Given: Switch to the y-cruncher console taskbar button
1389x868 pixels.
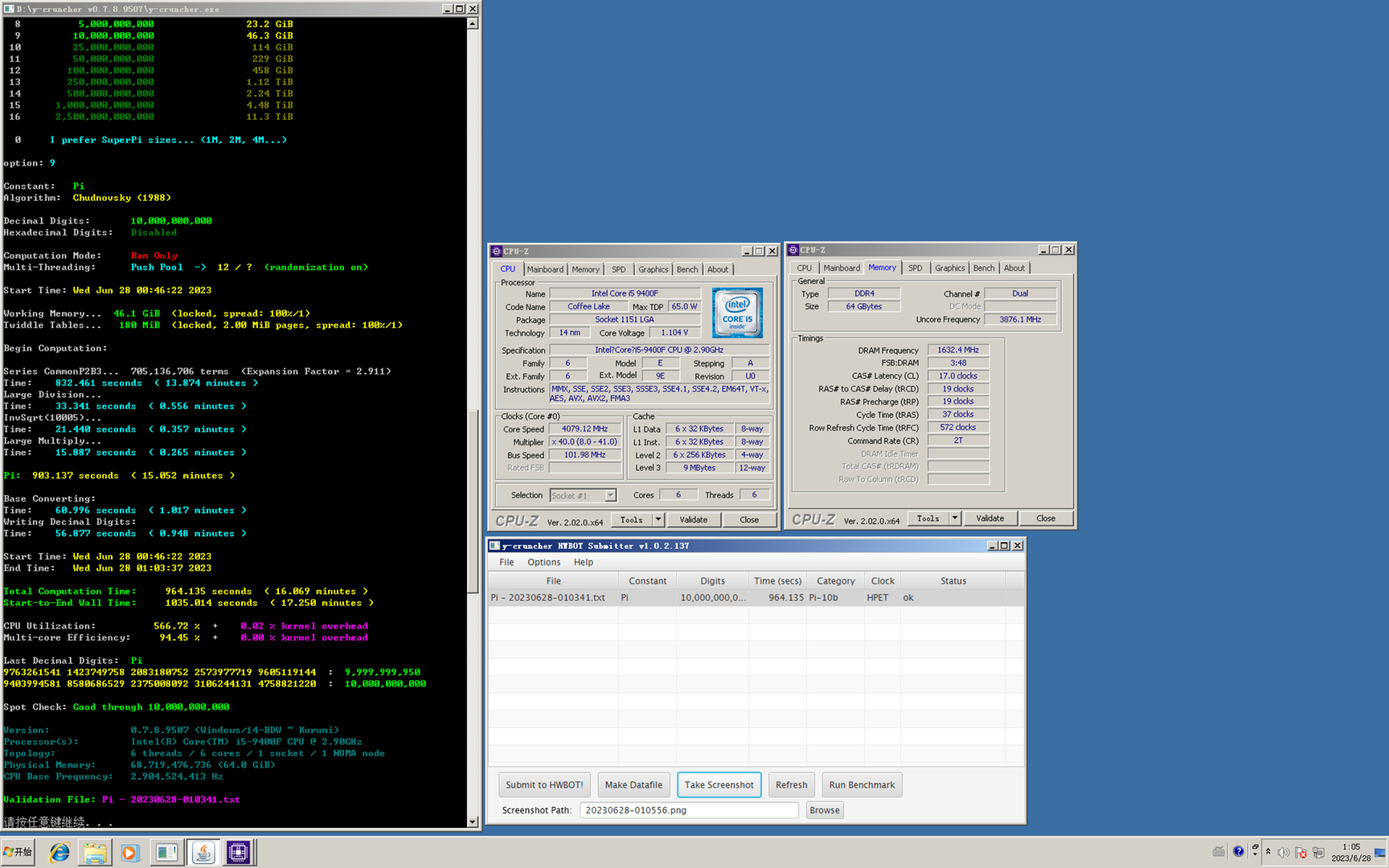Looking at the screenshot, I should click(x=166, y=852).
